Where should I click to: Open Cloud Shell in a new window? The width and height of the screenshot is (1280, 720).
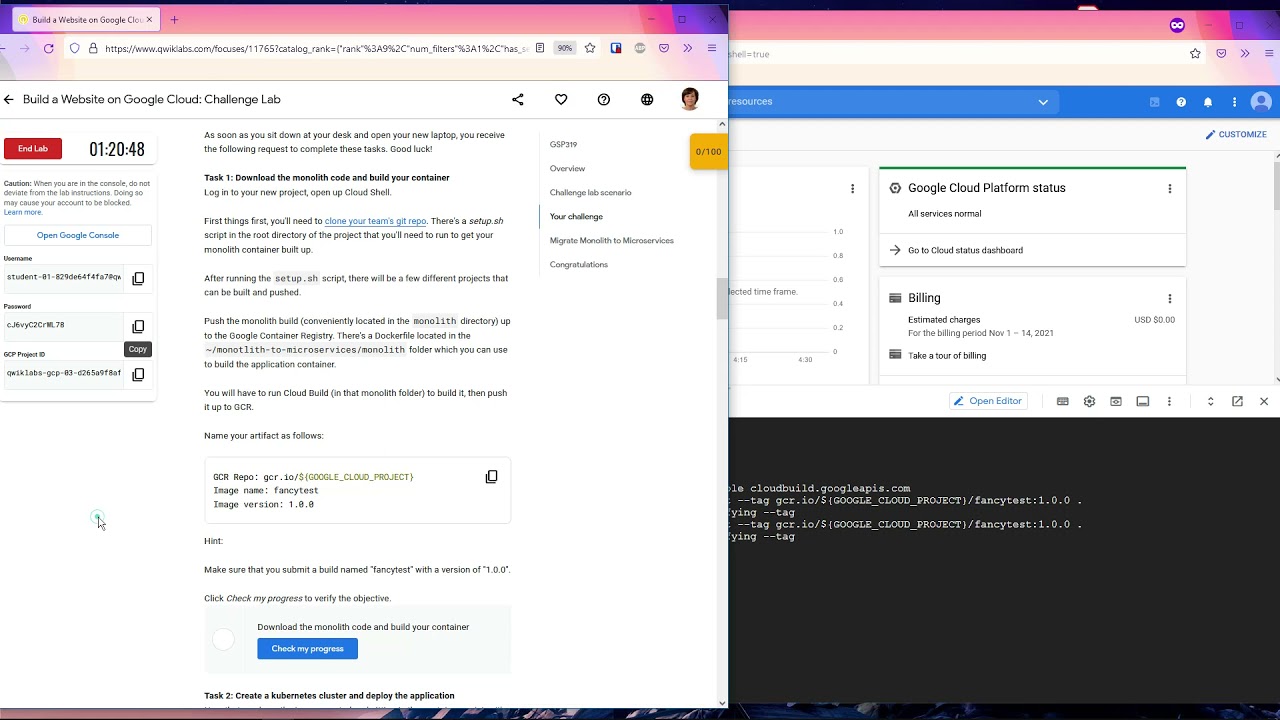pyautogui.click(x=1237, y=401)
